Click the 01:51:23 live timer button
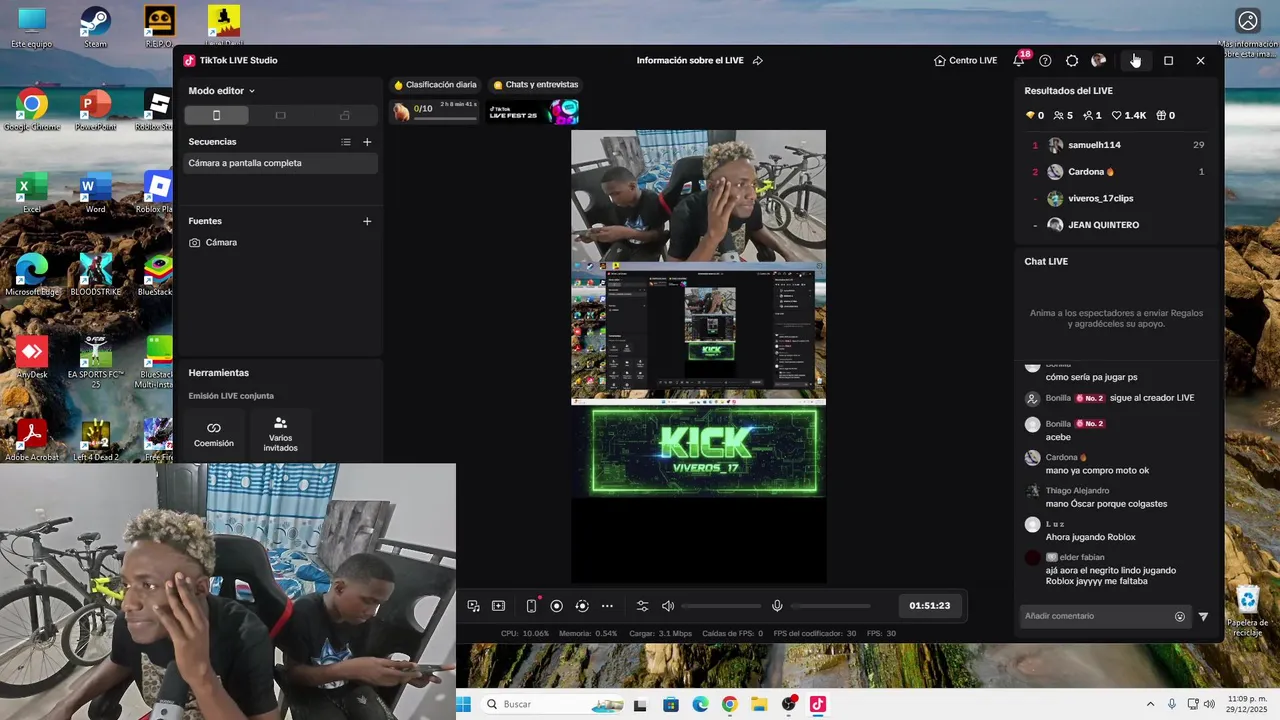 (x=929, y=606)
